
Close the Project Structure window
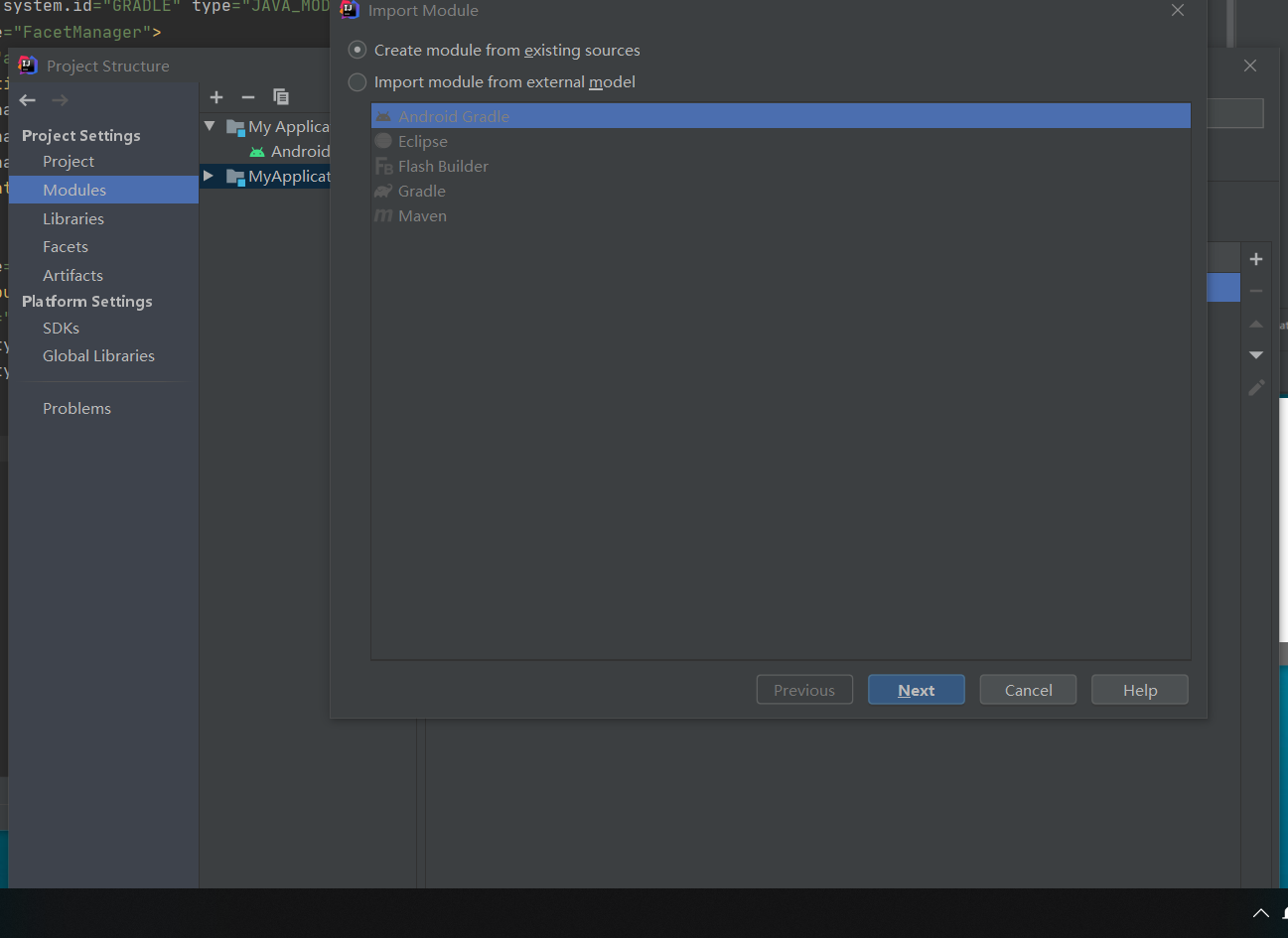tap(1250, 66)
